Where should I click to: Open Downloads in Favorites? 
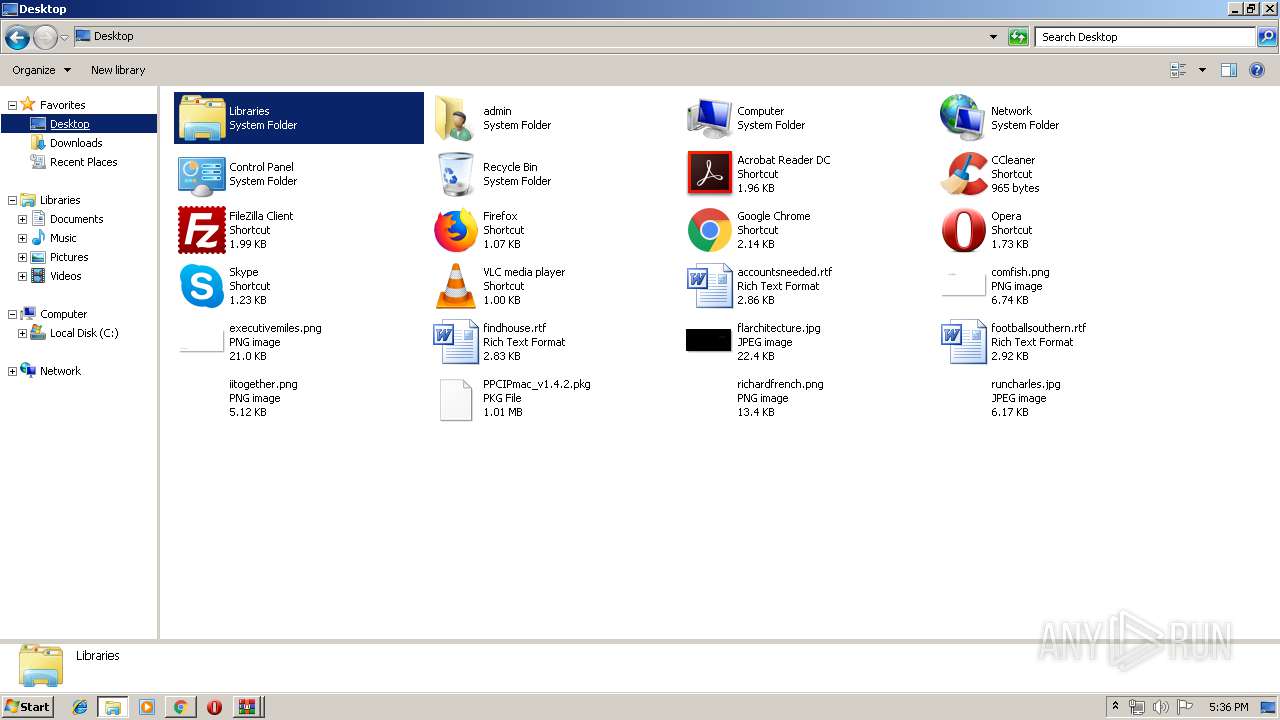point(76,143)
